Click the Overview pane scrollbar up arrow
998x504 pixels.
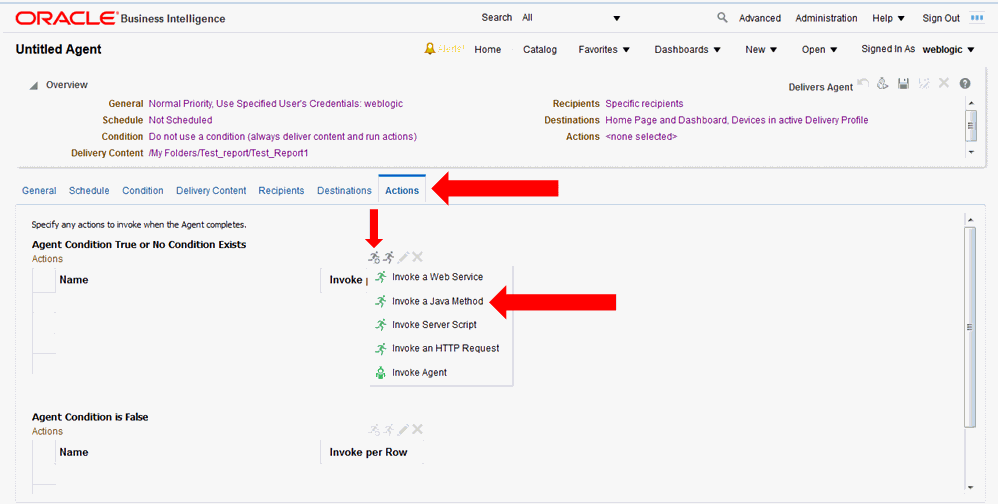[971, 102]
